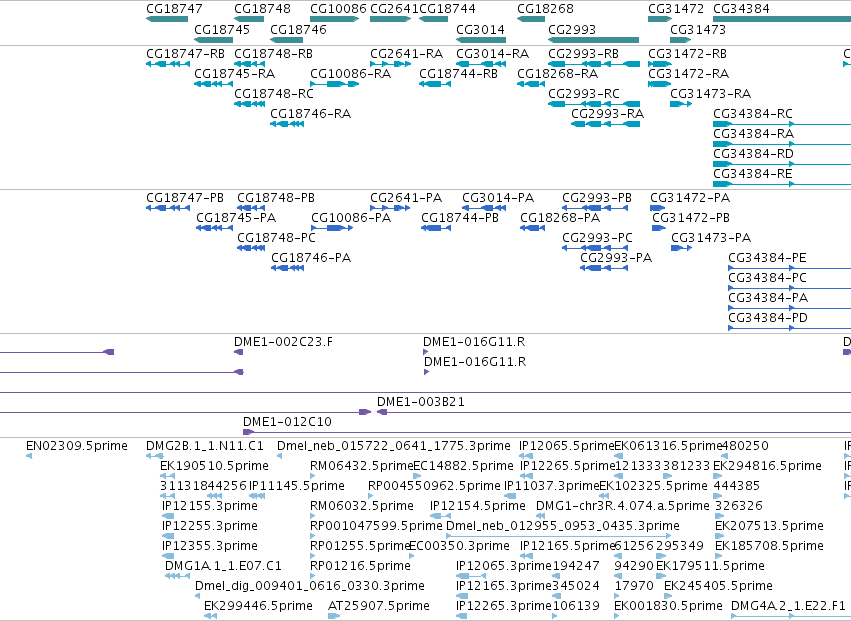Open transcript CG31472-RB
Screen dimensions: 851x621
[x=688, y=54]
